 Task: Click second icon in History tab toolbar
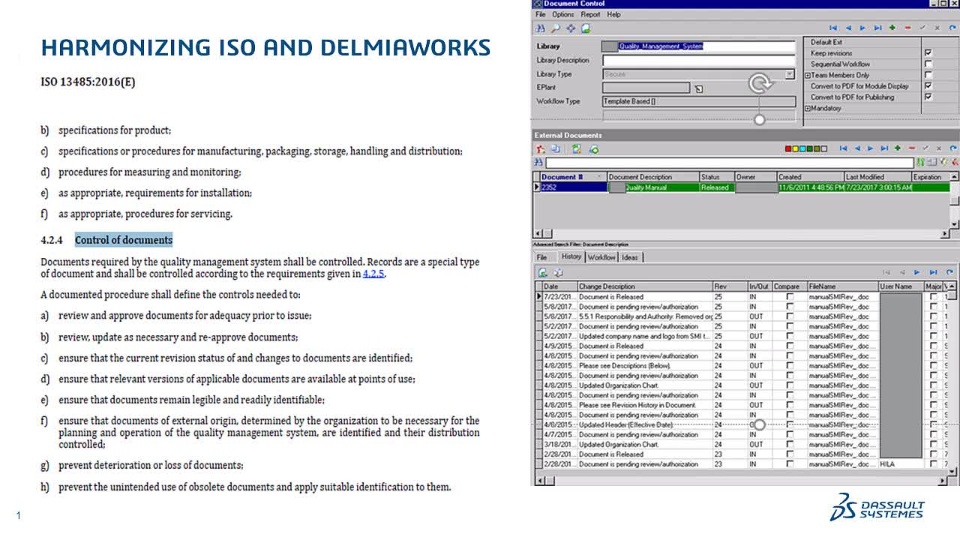pyautogui.click(x=558, y=272)
